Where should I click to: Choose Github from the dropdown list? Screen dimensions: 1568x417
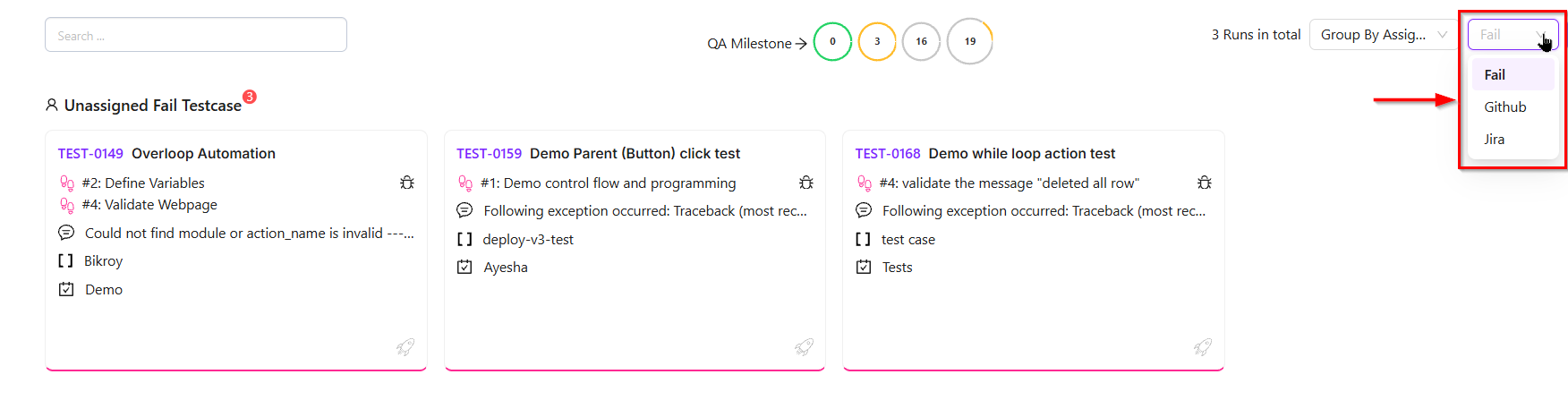pyautogui.click(x=1504, y=107)
